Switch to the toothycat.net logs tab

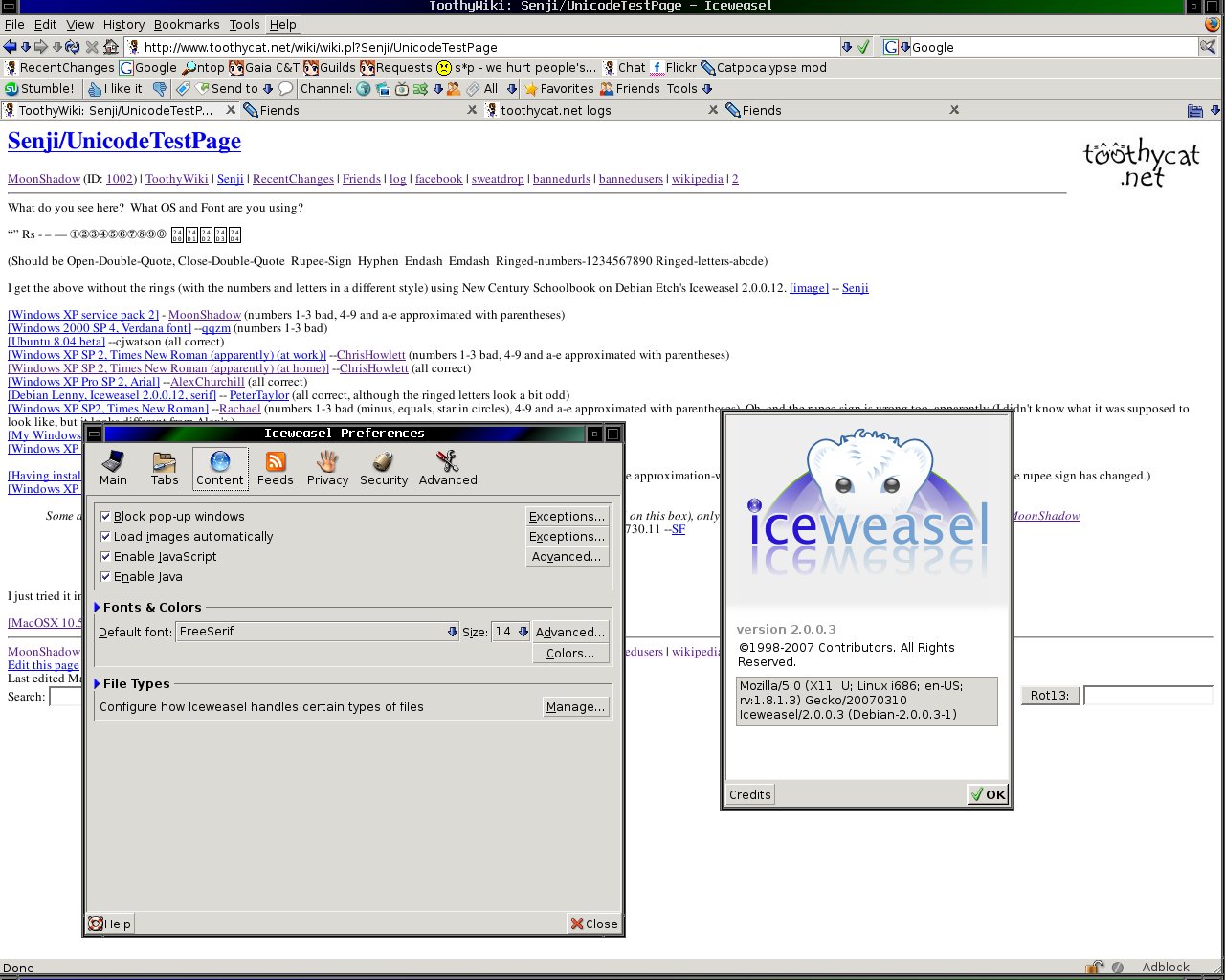click(x=601, y=111)
